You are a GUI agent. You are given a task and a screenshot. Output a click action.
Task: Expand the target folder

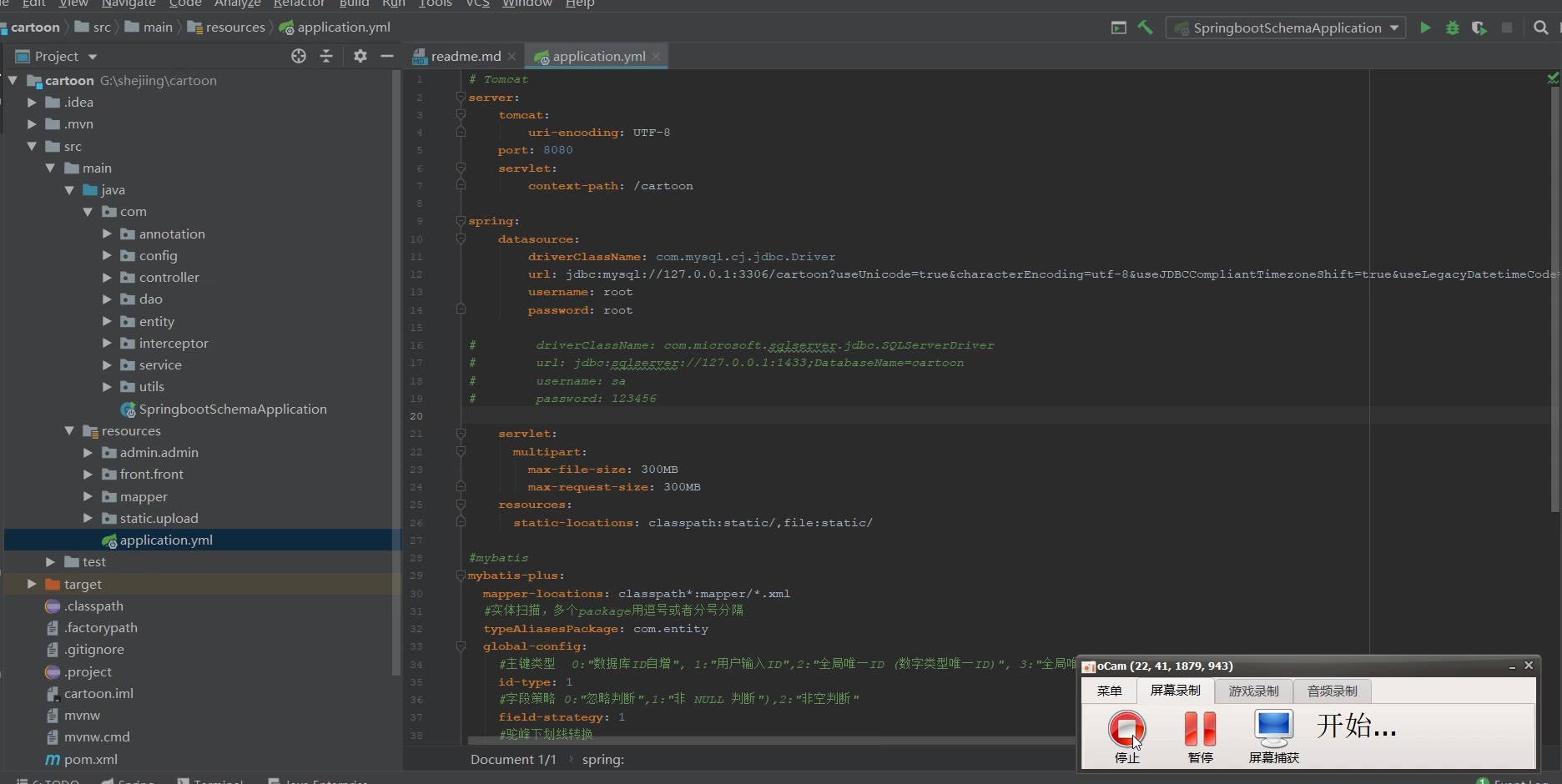pyautogui.click(x=32, y=585)
